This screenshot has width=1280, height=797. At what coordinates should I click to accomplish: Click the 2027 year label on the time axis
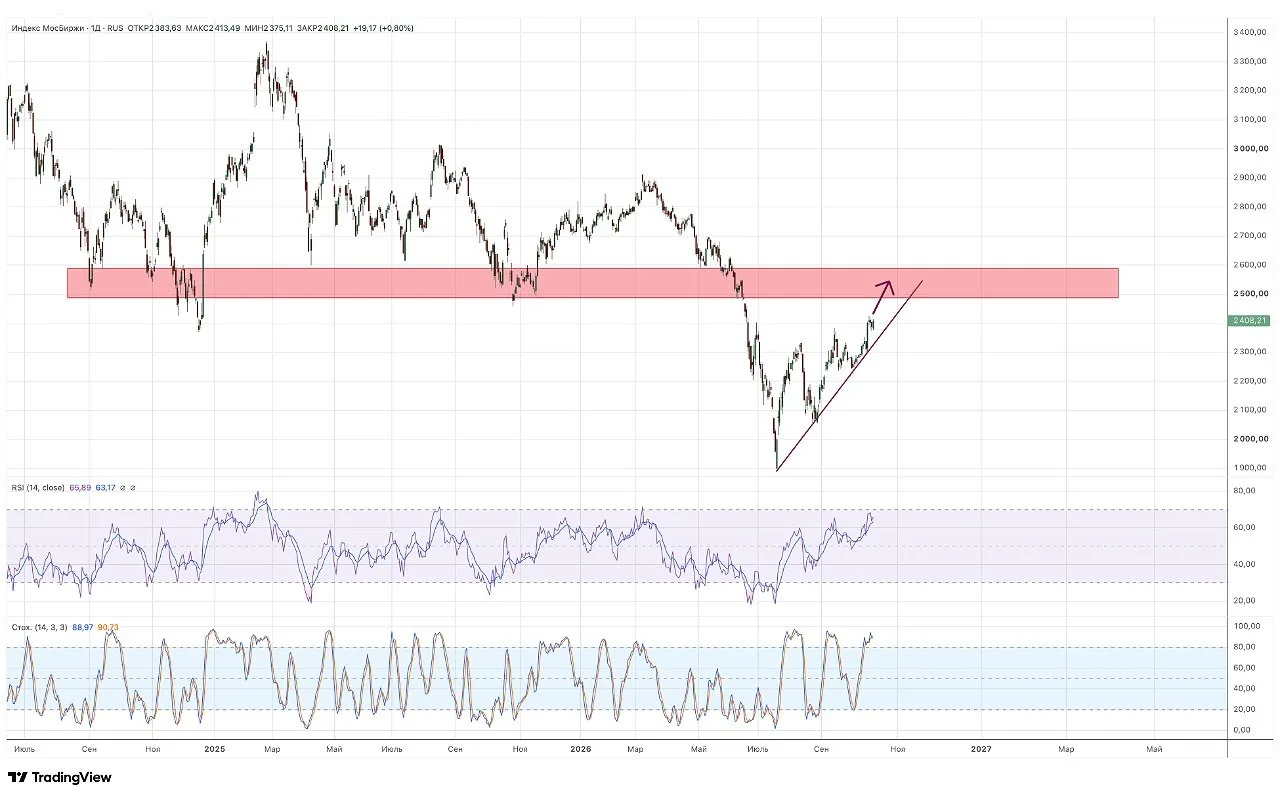click(981, 748)
